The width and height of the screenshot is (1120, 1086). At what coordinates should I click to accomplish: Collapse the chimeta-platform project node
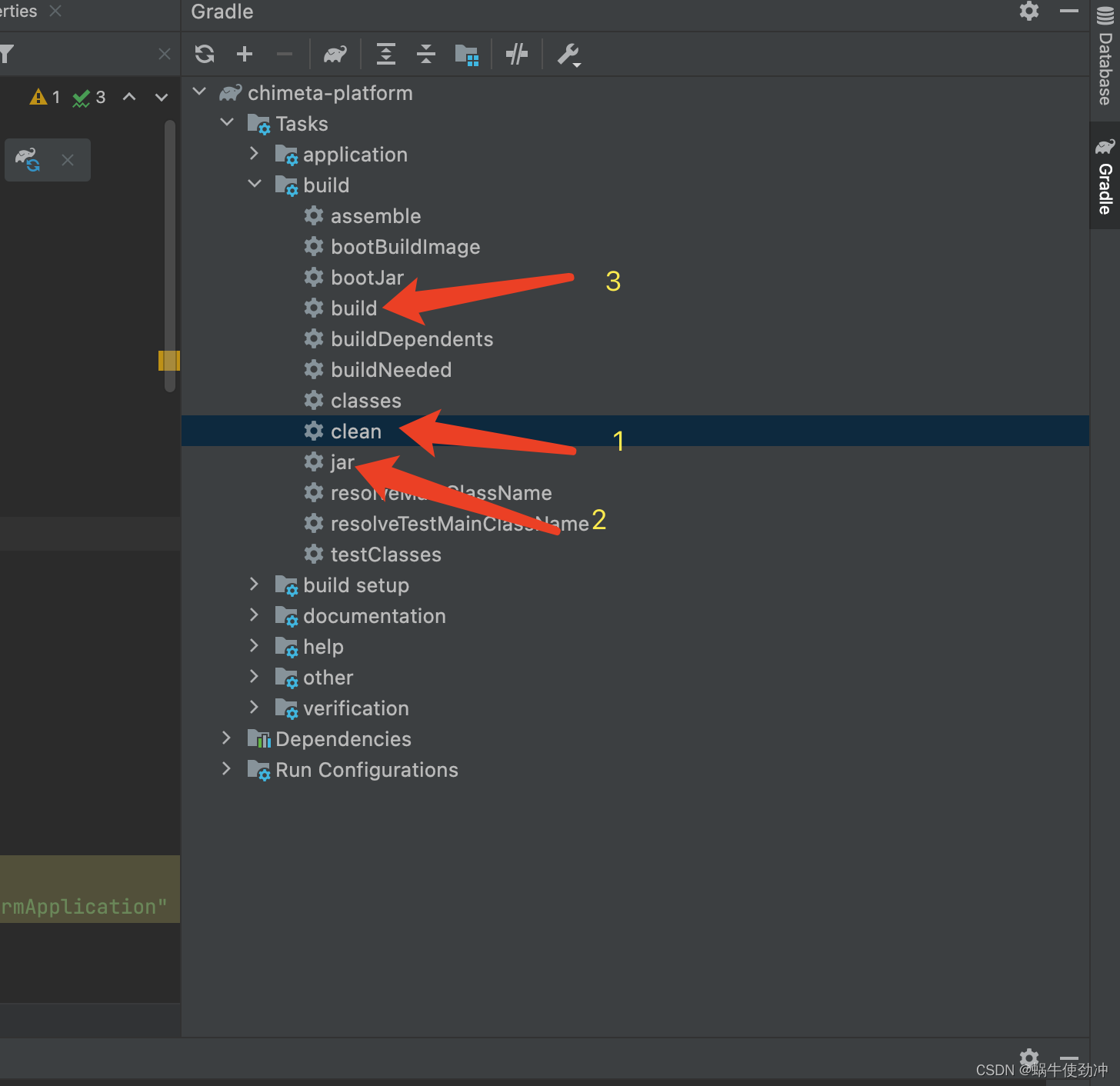point(199,92)
